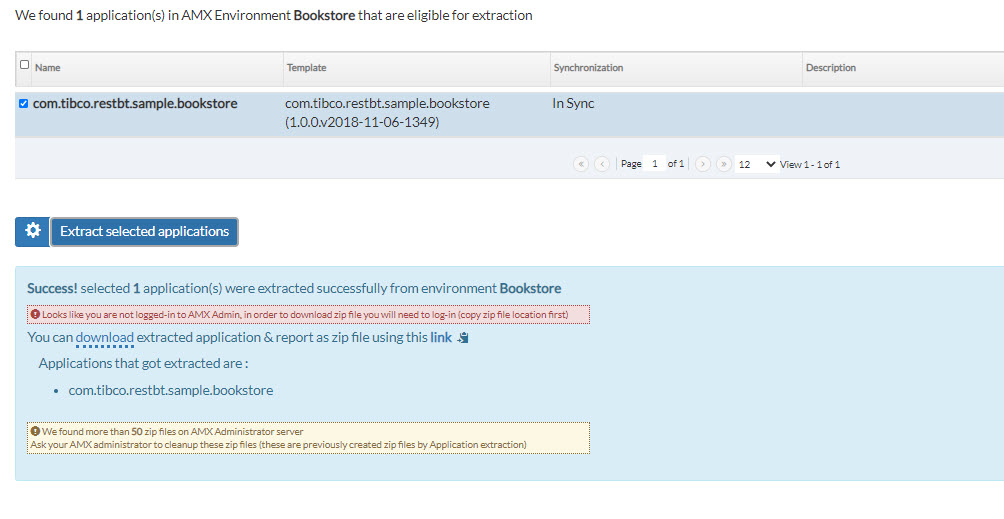This screenshot has height=519, width=1004.
Task: Go to next page pagination icon
Action: point(702,164)
